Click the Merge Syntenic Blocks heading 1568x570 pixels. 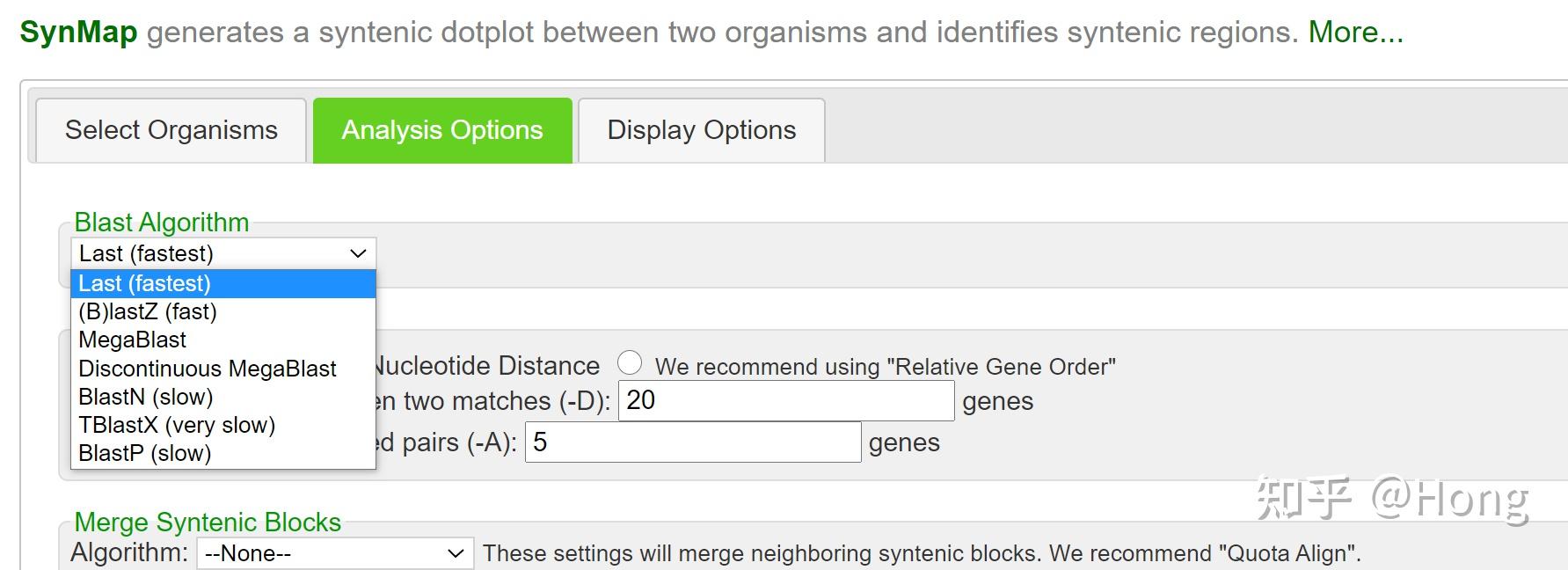pyautogui.click(x=208, y=522)
